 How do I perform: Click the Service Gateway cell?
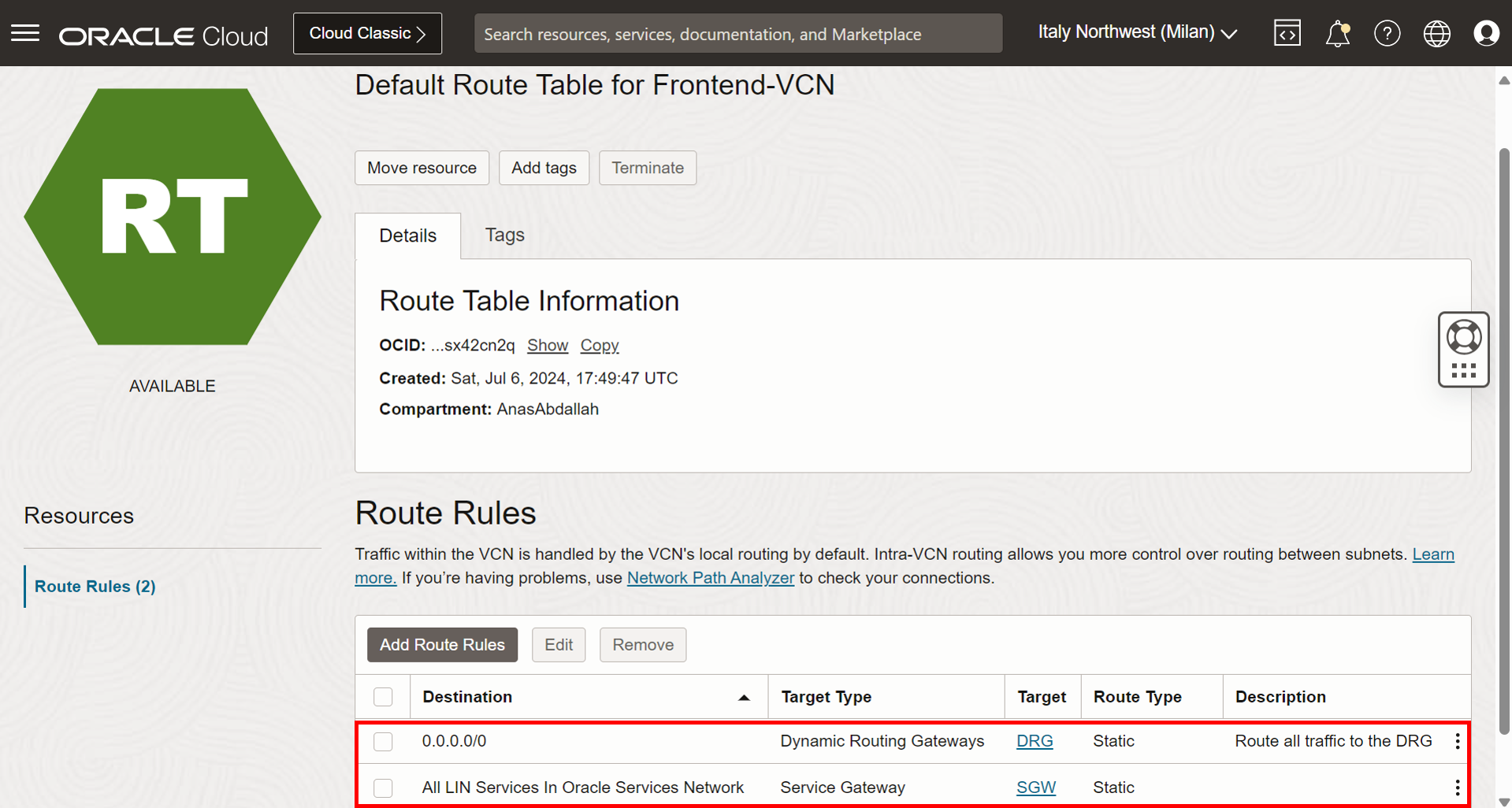843,788
